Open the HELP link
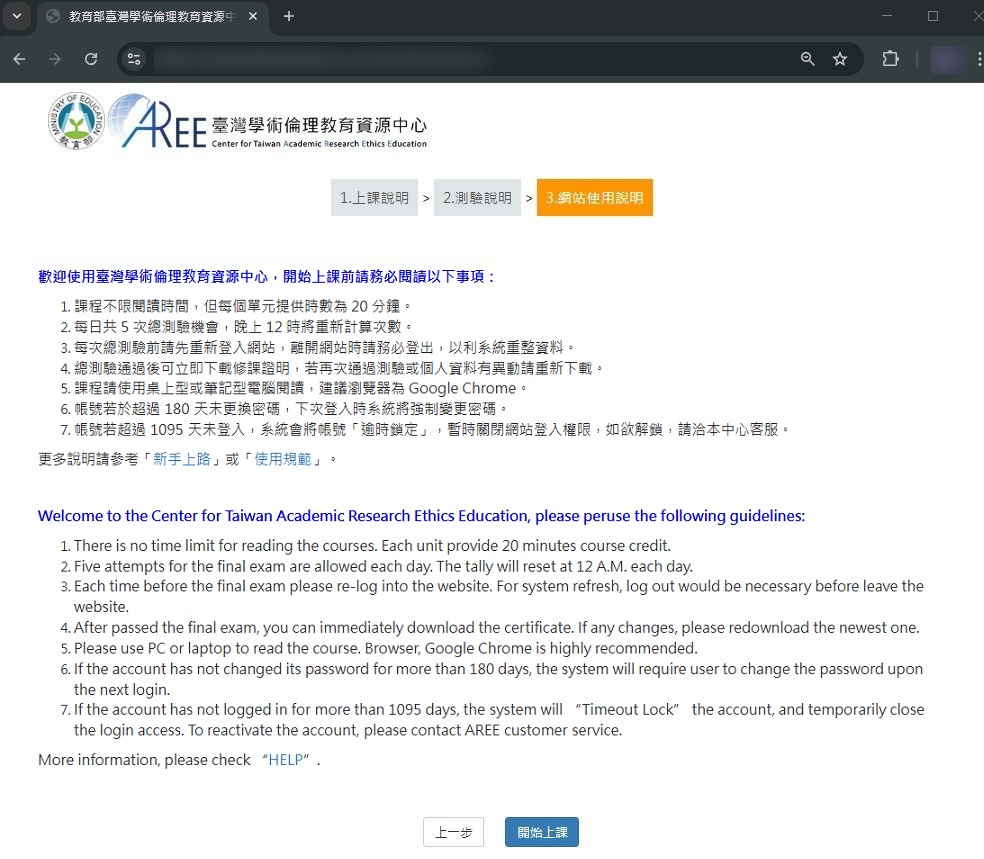The image size is (984, 859). (286, 760)
